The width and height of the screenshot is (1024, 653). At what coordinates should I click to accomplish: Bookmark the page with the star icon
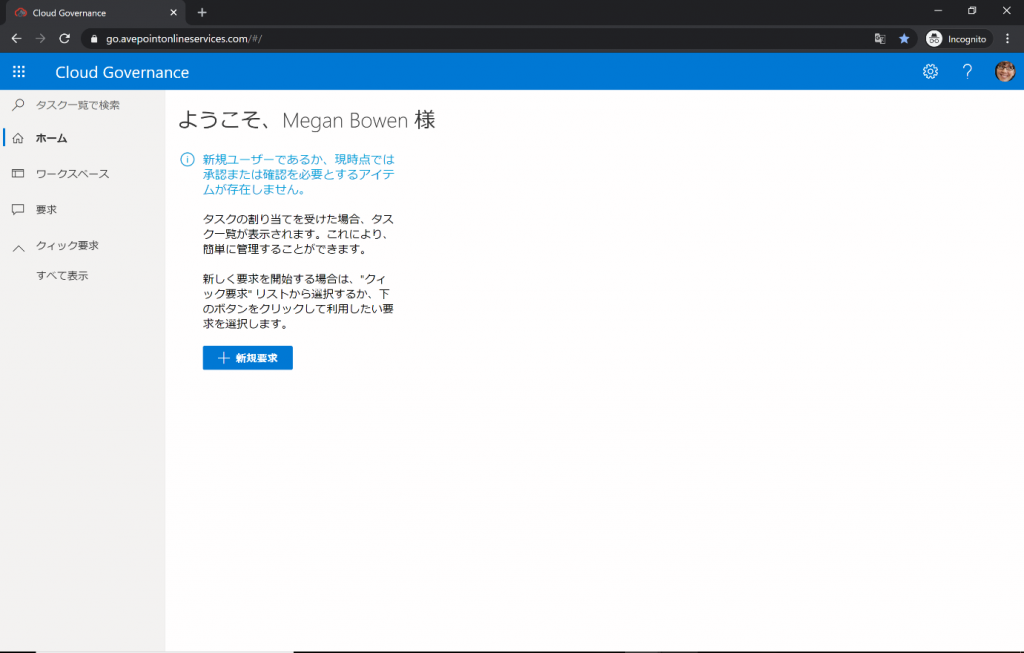(x=904, y=39)
